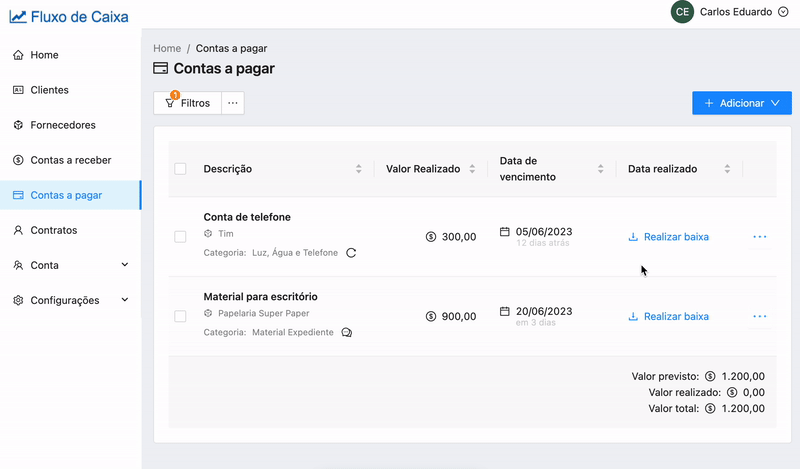Viewport: 800px width, 469px height.
Task: Sort by the Valor Realizado column
Action: [472, 169]
